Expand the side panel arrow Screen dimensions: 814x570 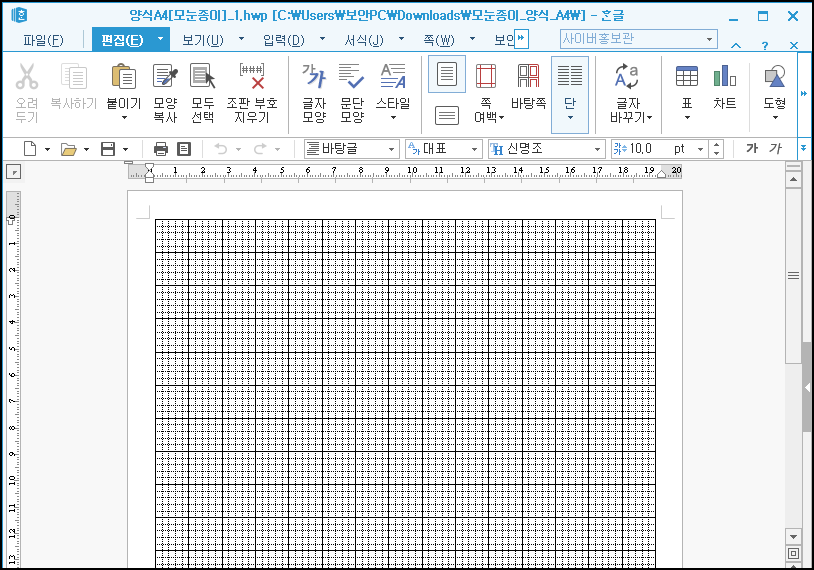click(x=807, y=387)
